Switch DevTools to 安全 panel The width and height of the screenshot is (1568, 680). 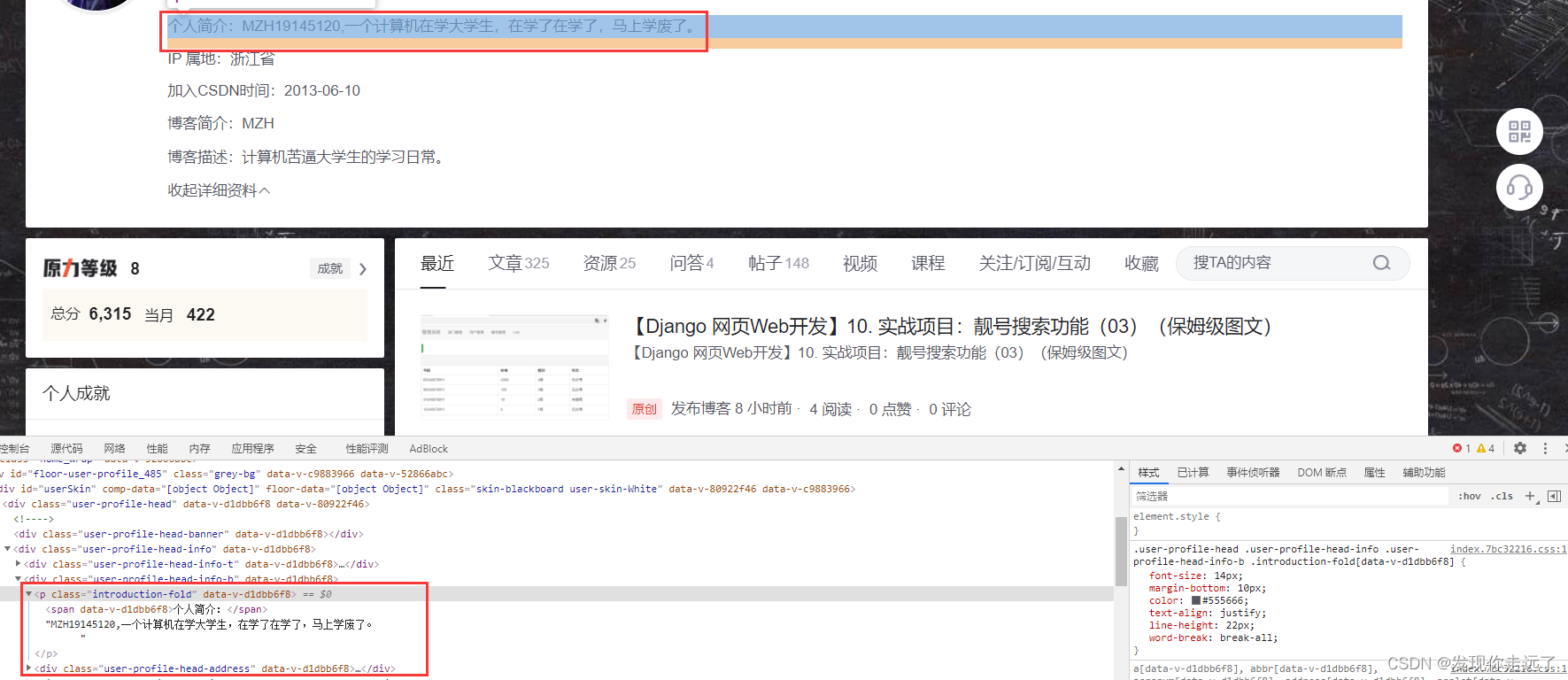tap(305, 449)
